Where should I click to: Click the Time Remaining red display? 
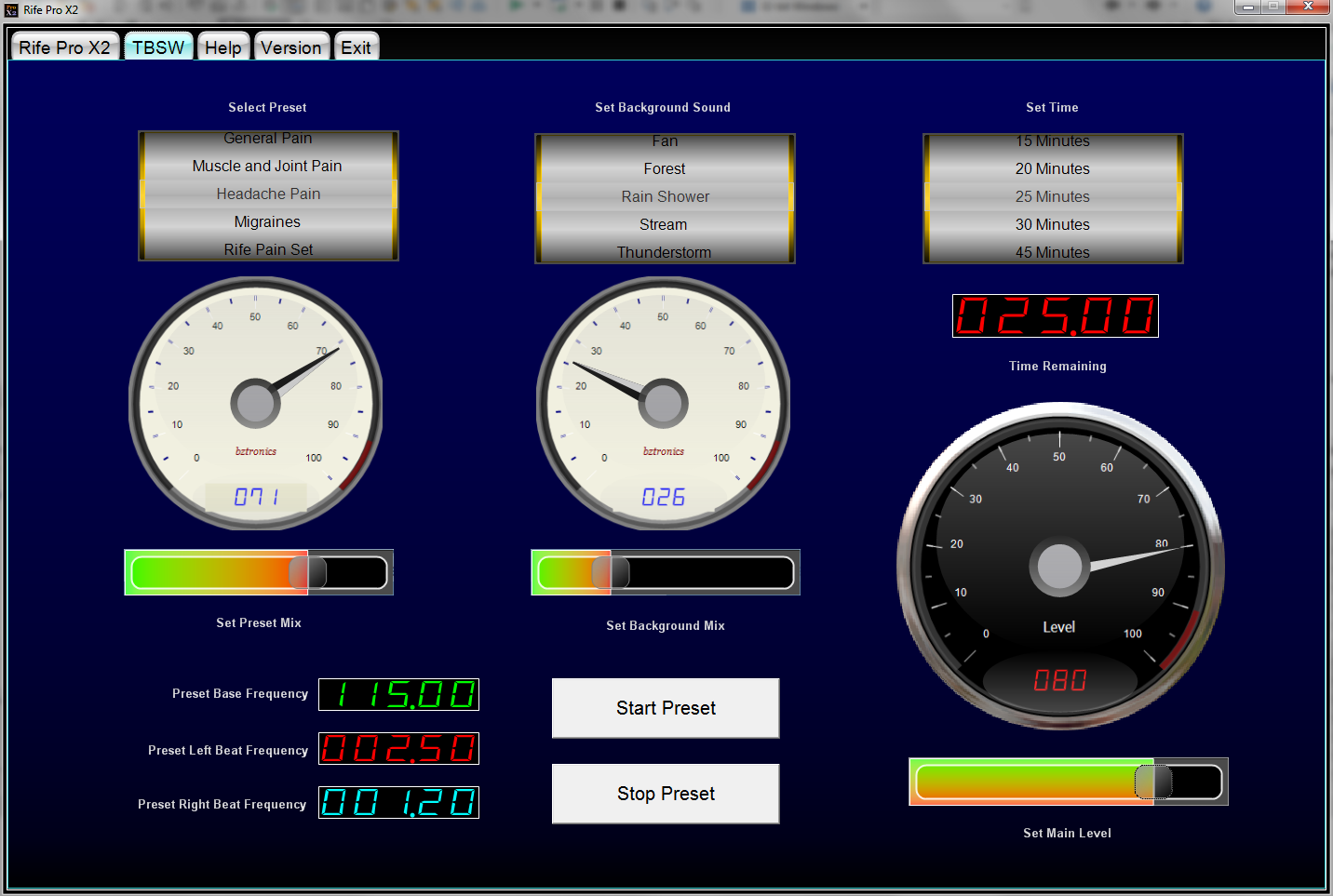click(x=1056, y=315)
